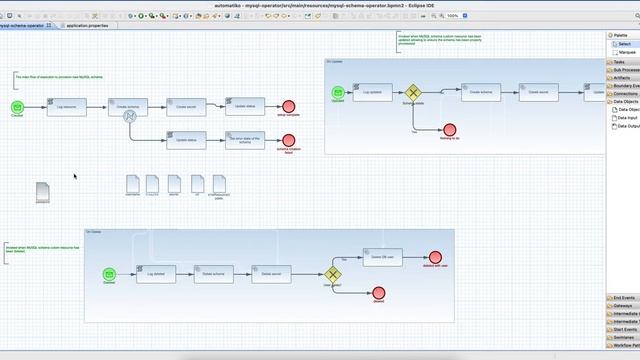Click the 'On Update' subprocess title
640x360 pixels.
pos(335,62)
